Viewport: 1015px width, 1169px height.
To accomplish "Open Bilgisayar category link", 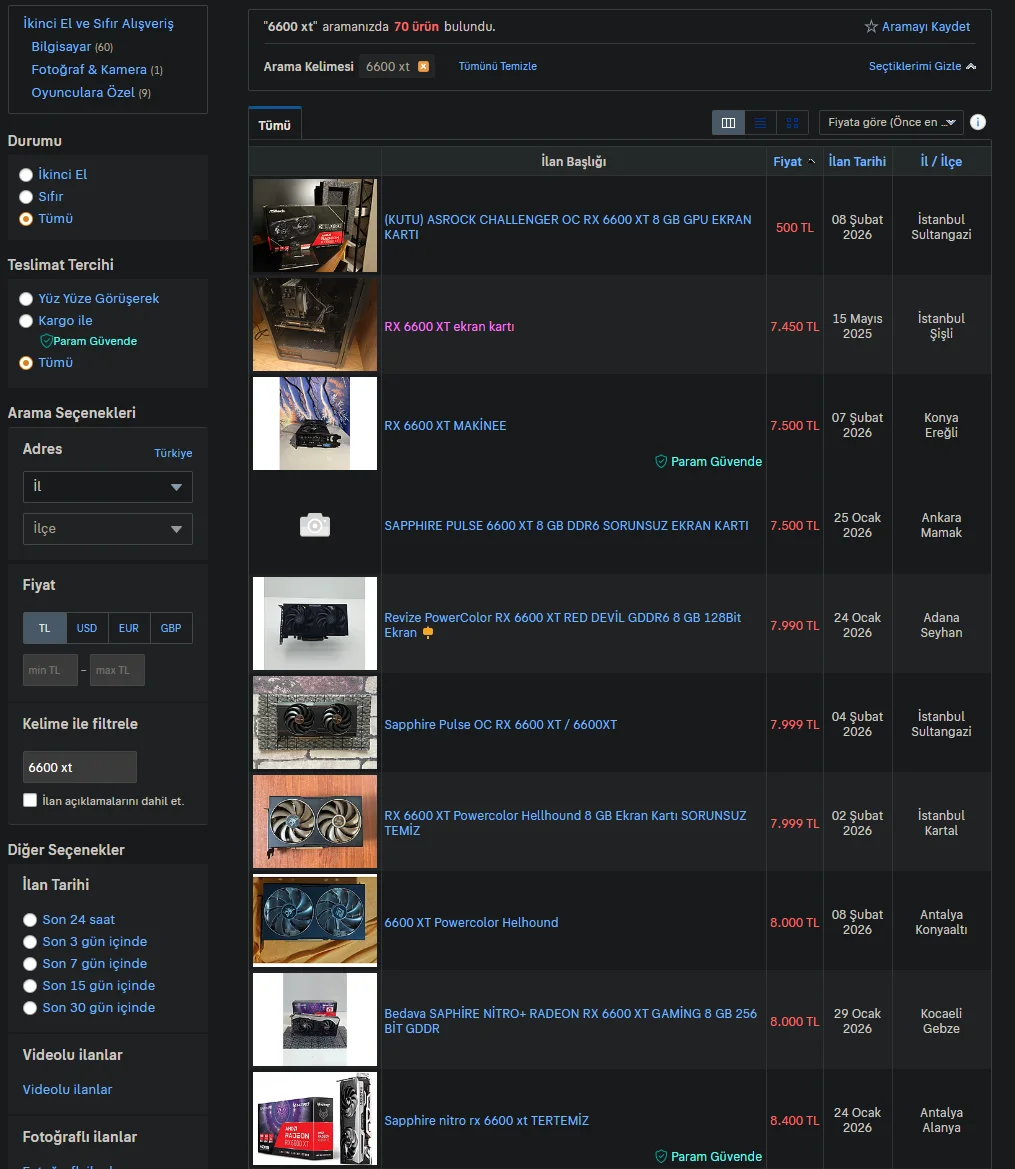I will point(61,46).
